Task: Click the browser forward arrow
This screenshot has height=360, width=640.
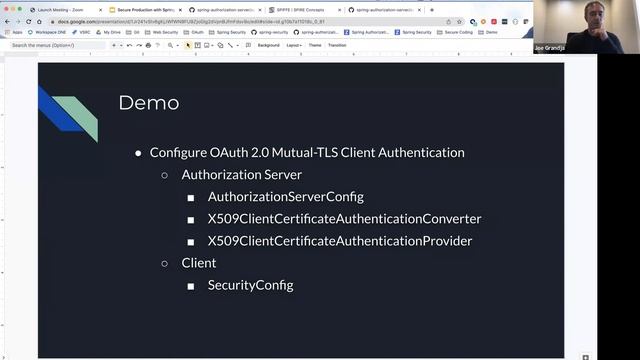Action: tap(18, 22)
